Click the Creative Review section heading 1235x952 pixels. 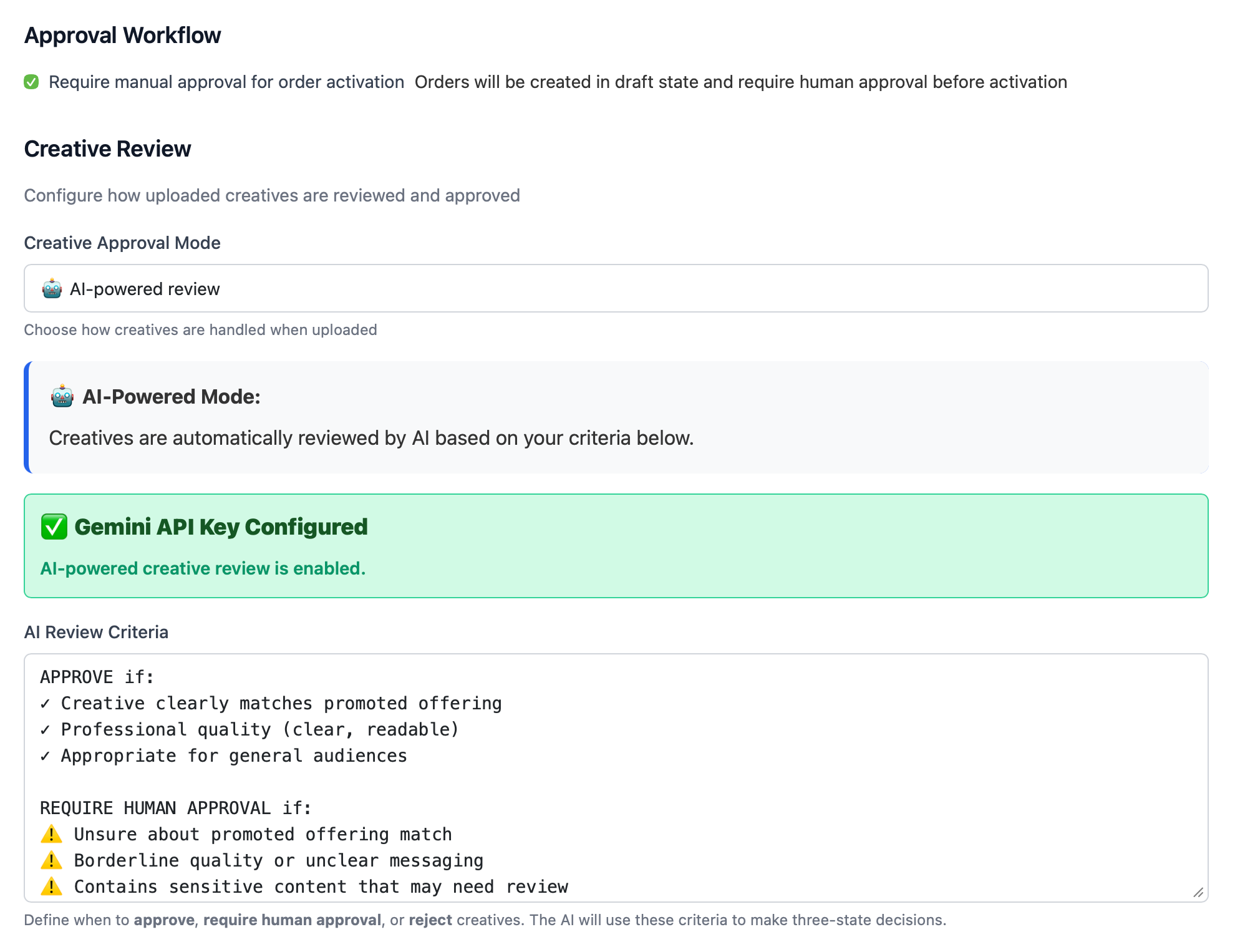pyautogui.click(x=107, y=149)
